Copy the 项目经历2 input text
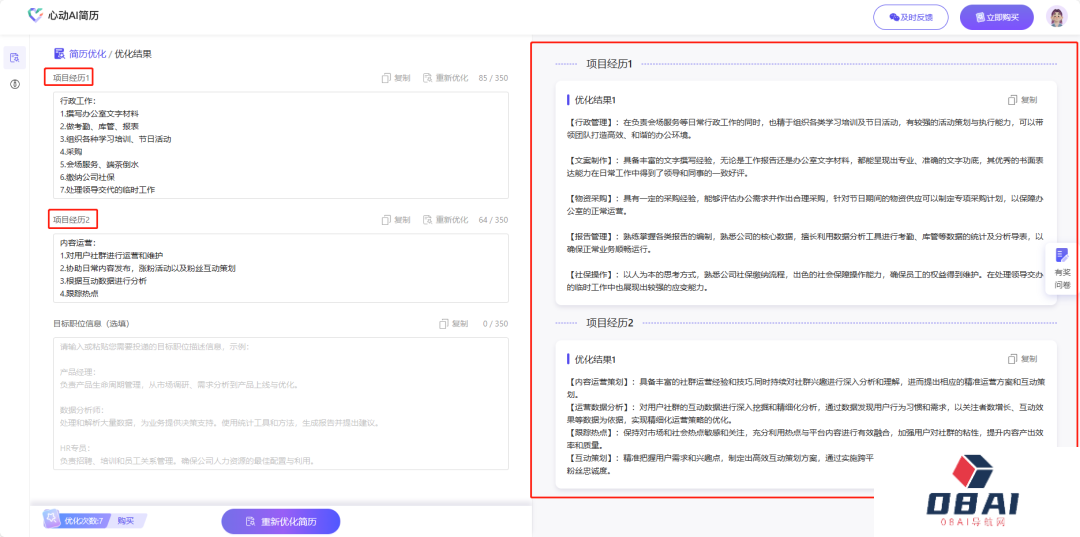Image resolution: width=1080 pixels, height=537 pixels. point(396,220)
